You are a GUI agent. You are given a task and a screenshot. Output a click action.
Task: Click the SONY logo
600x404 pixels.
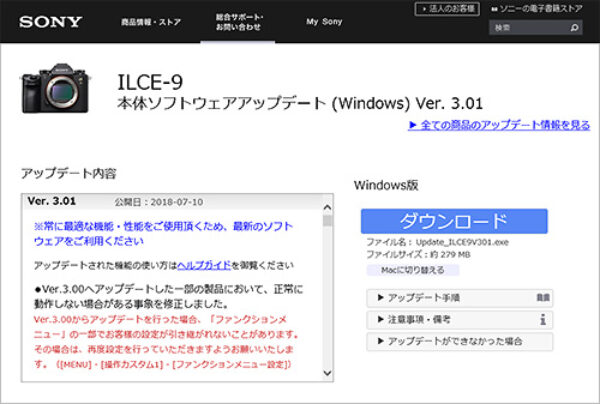[x=51, y=22]
